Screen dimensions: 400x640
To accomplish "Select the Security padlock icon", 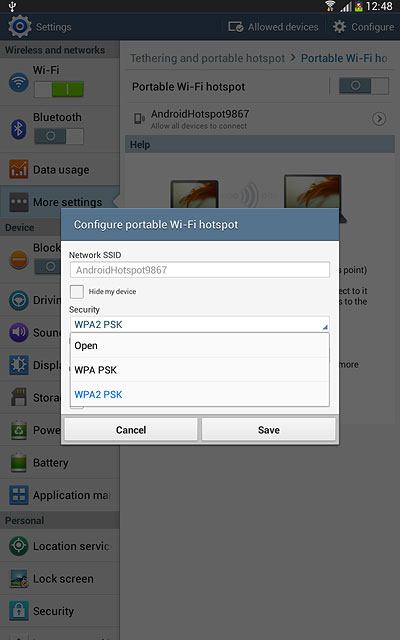I will click(19, 611).
